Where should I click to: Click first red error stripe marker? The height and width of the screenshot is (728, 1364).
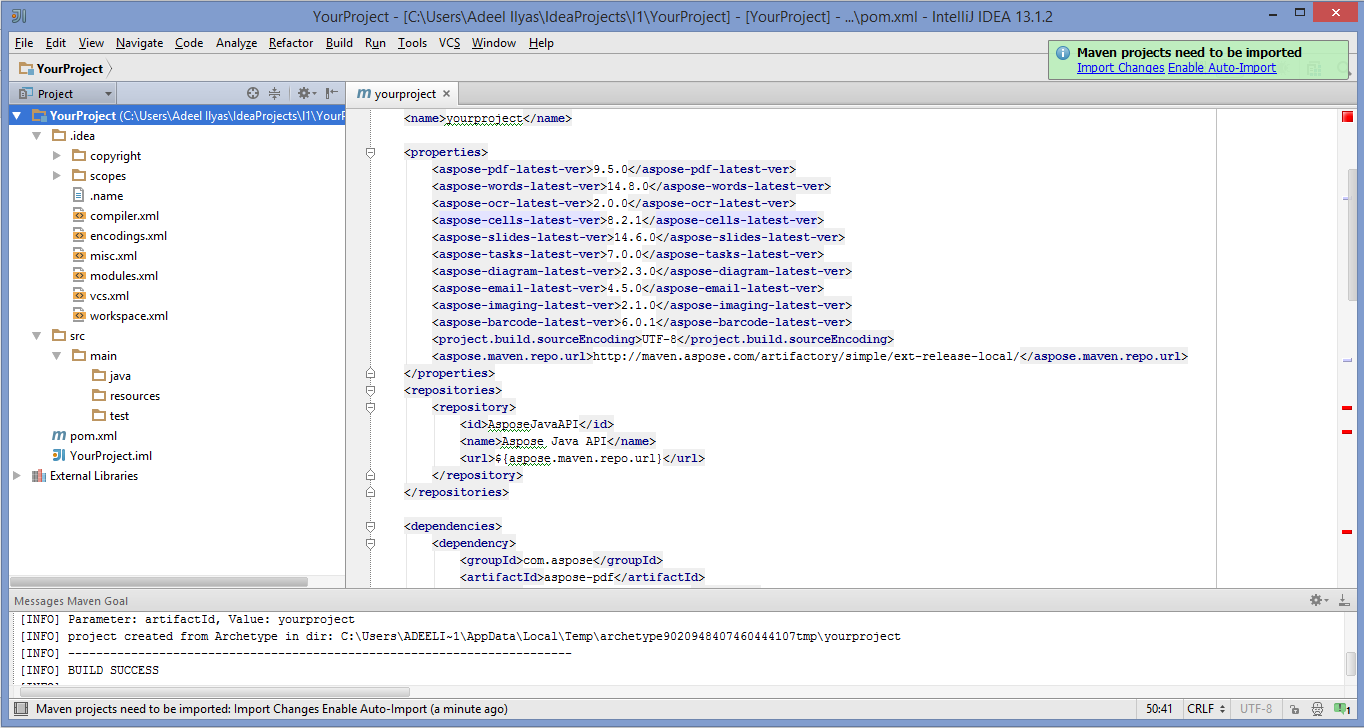coord(1347,408)
